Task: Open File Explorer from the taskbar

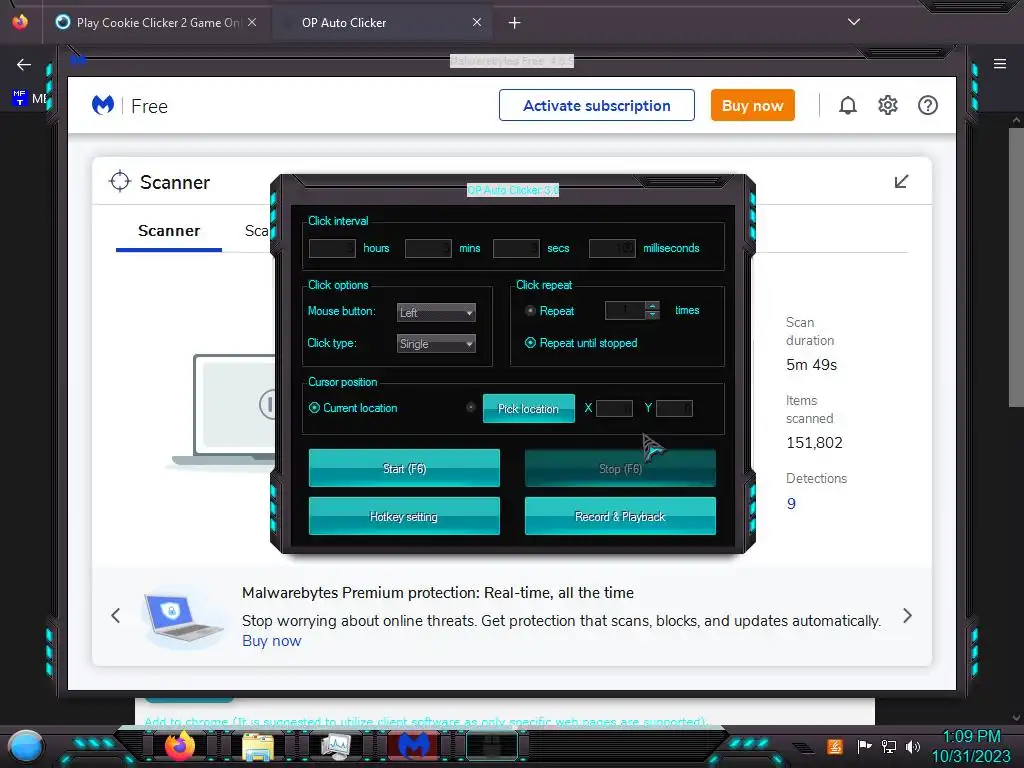Action: 258,745
